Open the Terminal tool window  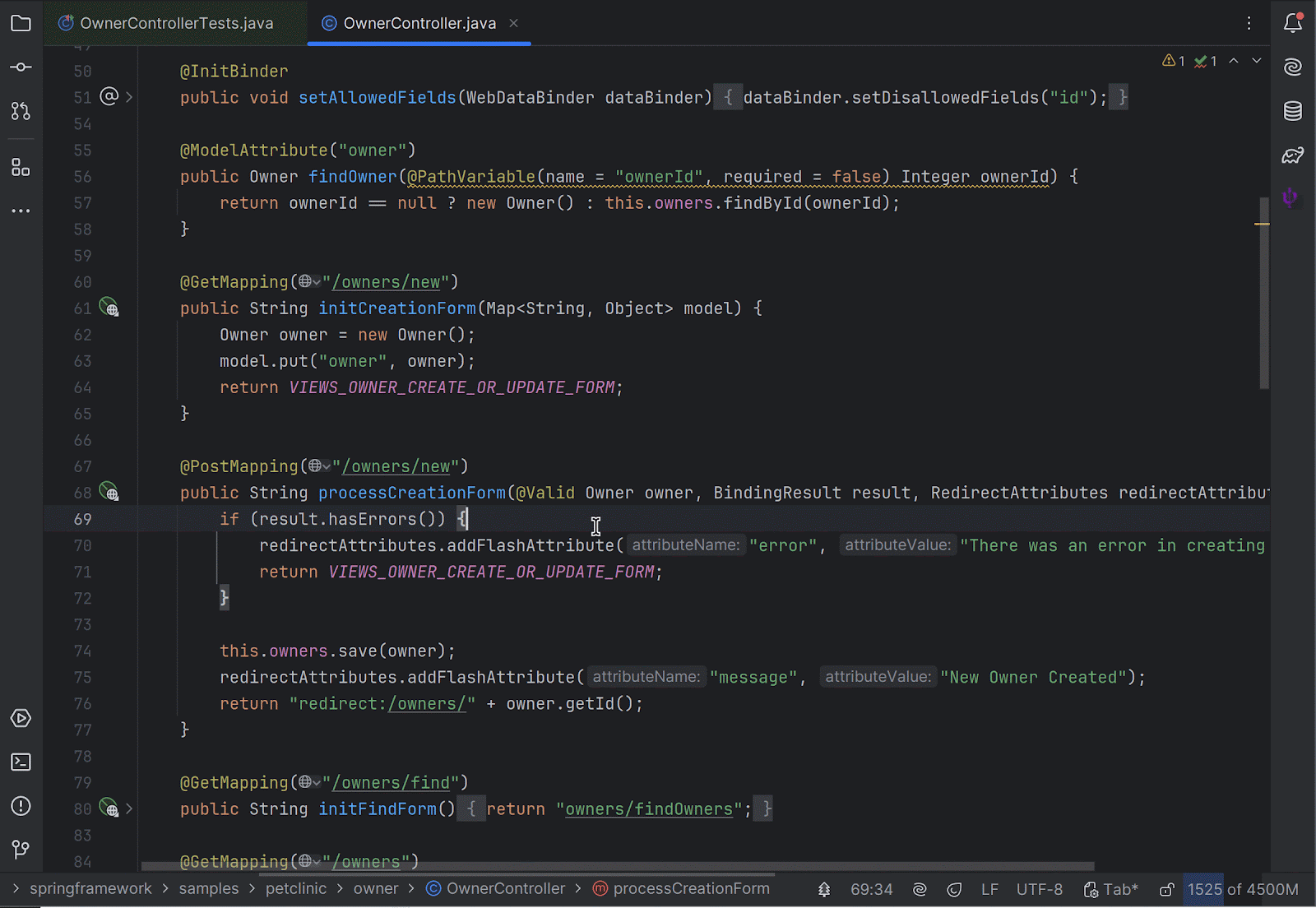click(21, 762)
